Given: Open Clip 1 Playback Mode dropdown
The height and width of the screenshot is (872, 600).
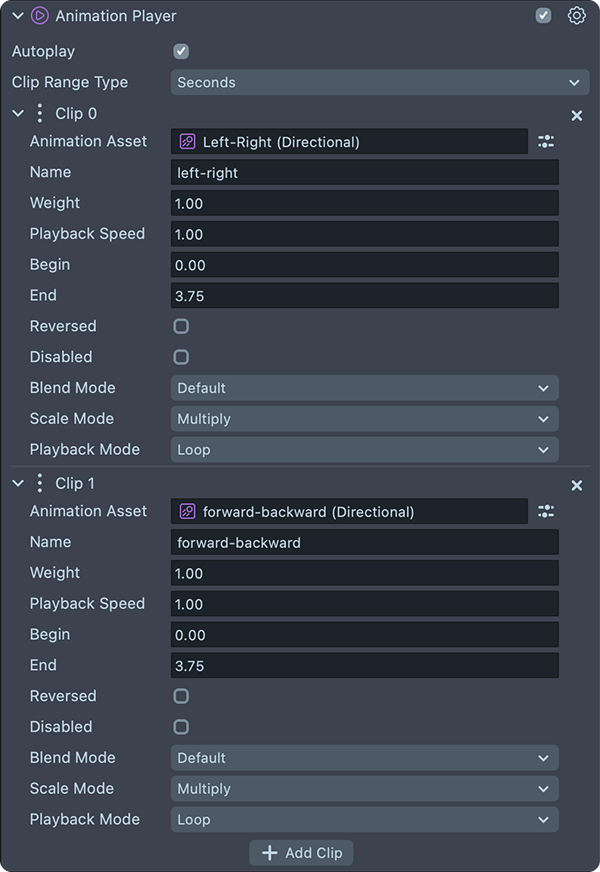Looking at the screenshot, I should (364, 820).
